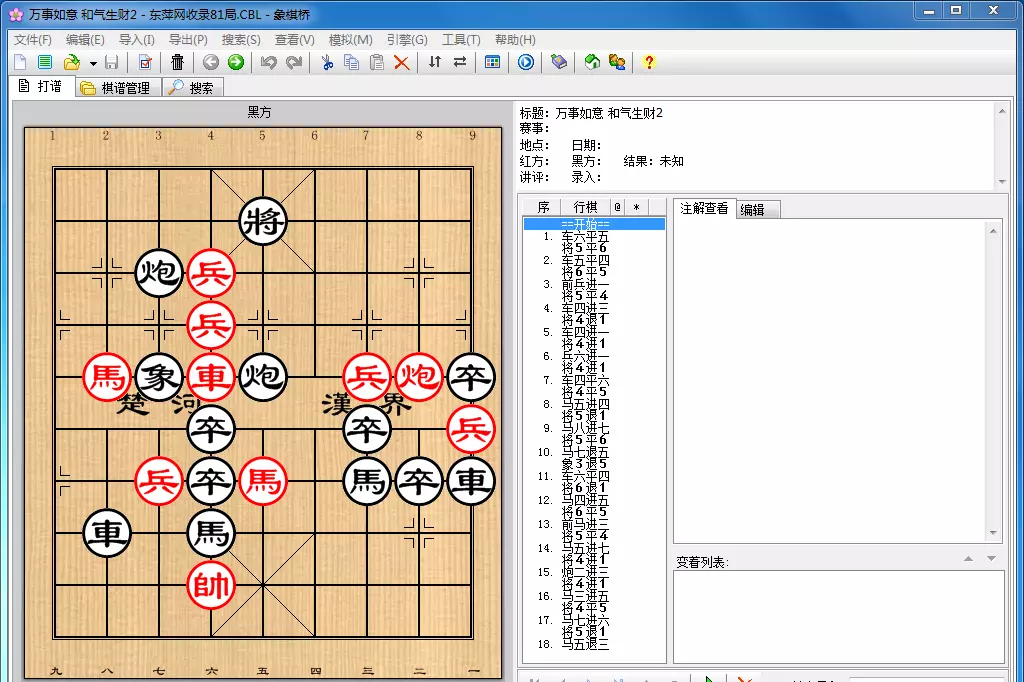Click the green forward navigation arrow icon
This screenshot has width=1024, height=682.
(235, 62)
